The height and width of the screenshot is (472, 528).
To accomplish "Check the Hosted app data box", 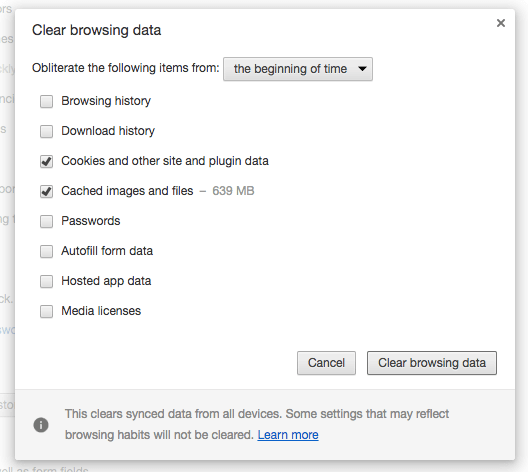I will (46, 281).
